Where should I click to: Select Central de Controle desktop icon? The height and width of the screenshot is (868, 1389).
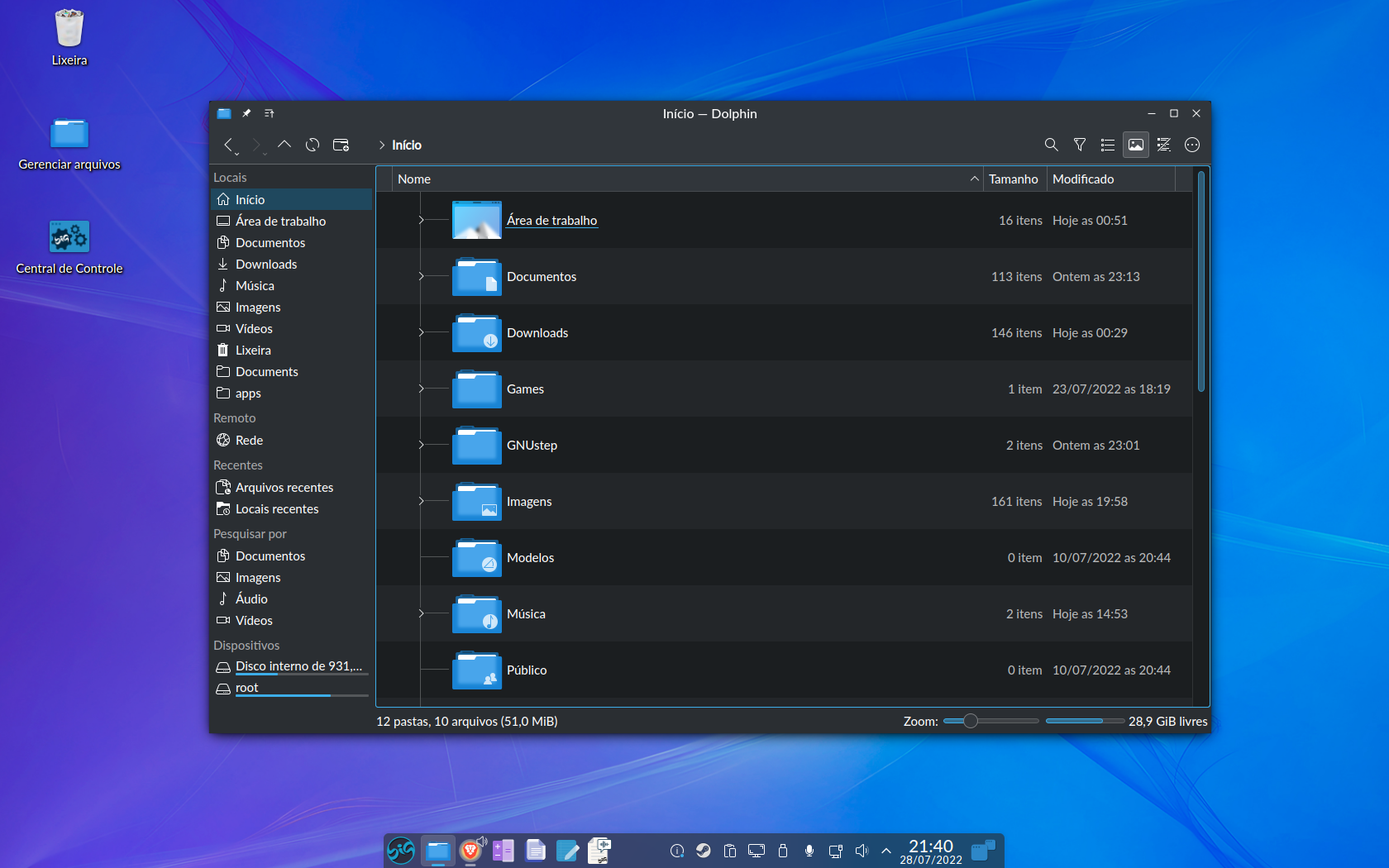(x=69, y=246)
